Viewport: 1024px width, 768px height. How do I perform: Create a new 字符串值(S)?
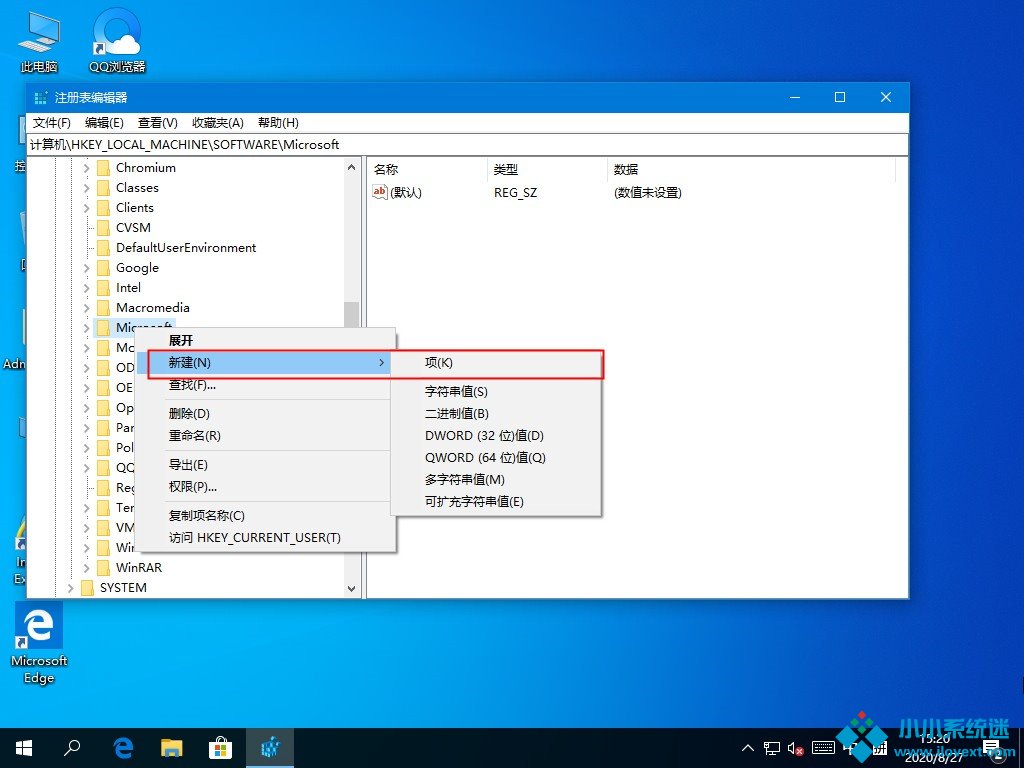click(496, 391)
